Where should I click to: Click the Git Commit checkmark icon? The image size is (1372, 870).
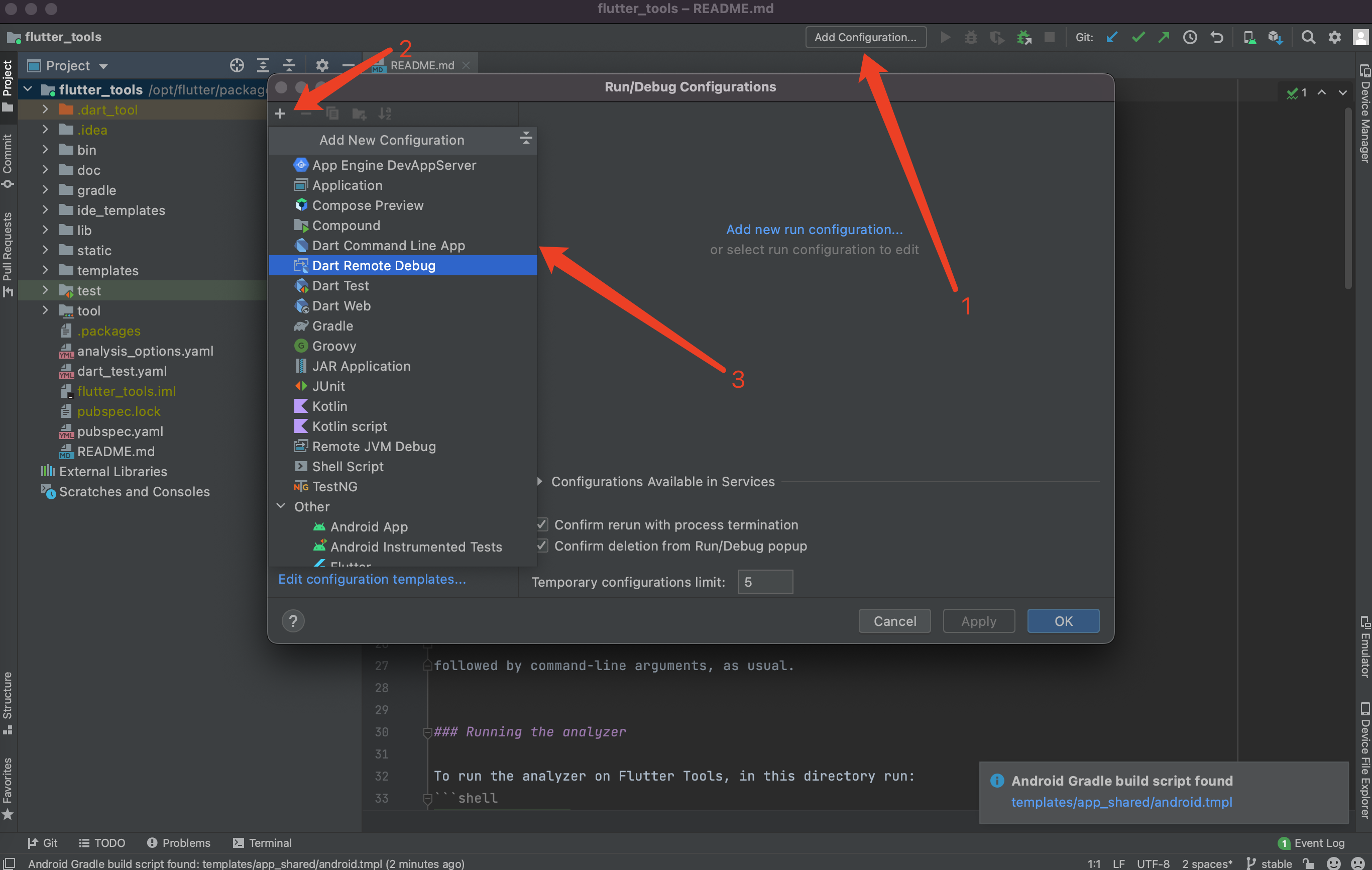tap(1138, 38)
